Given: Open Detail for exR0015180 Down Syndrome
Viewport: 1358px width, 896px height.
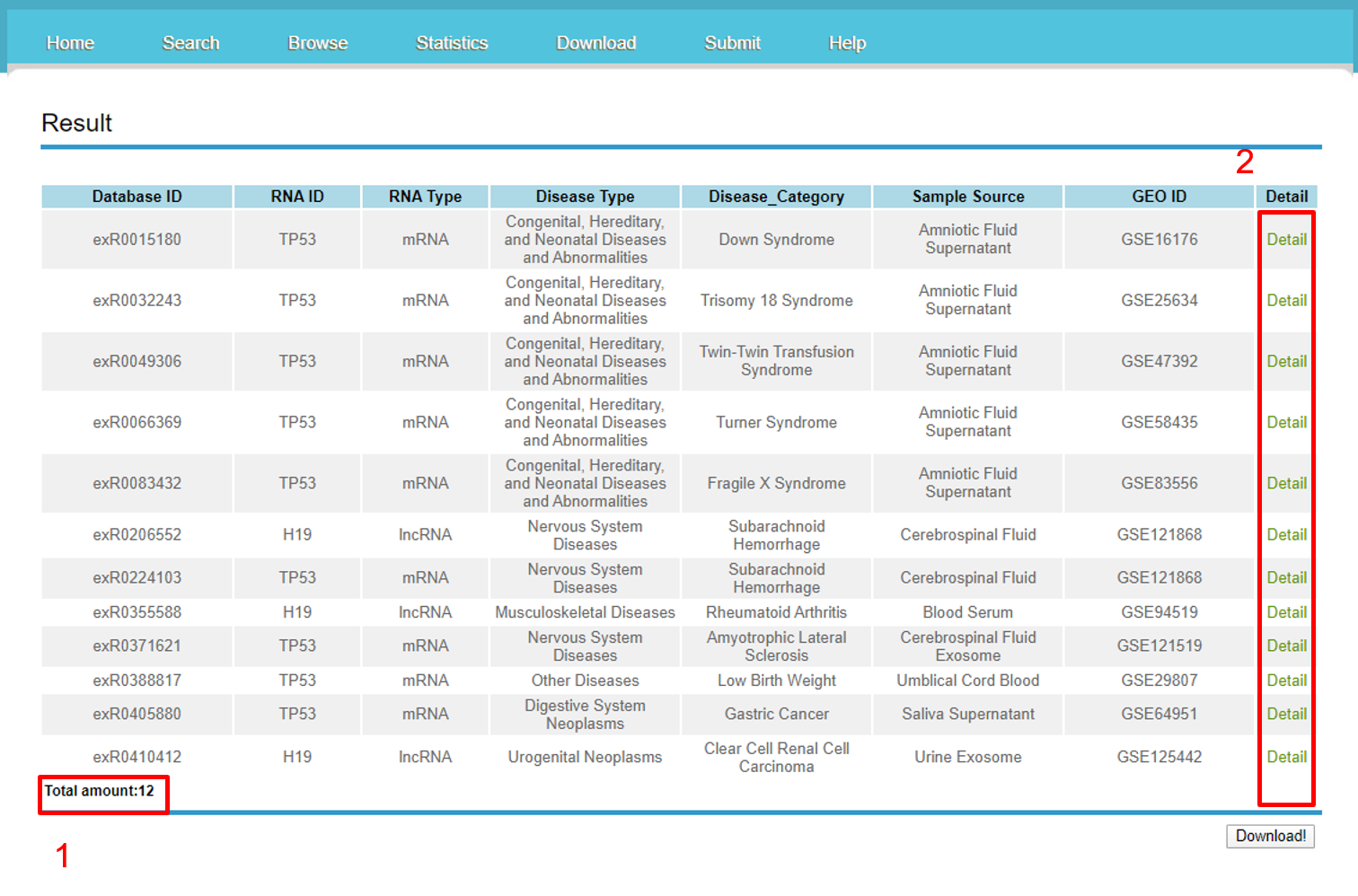Looking at the screenshot, I should 1286,240.
